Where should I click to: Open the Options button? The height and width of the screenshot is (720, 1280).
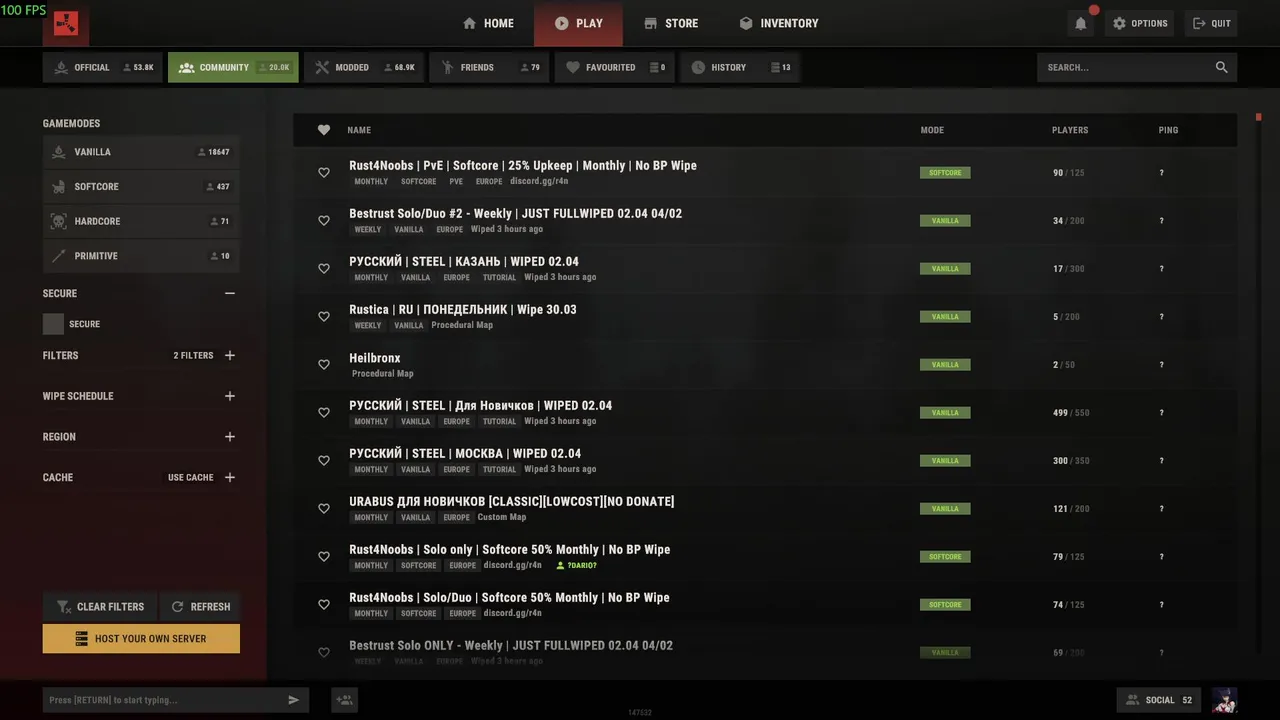[x=1140, y=23]
